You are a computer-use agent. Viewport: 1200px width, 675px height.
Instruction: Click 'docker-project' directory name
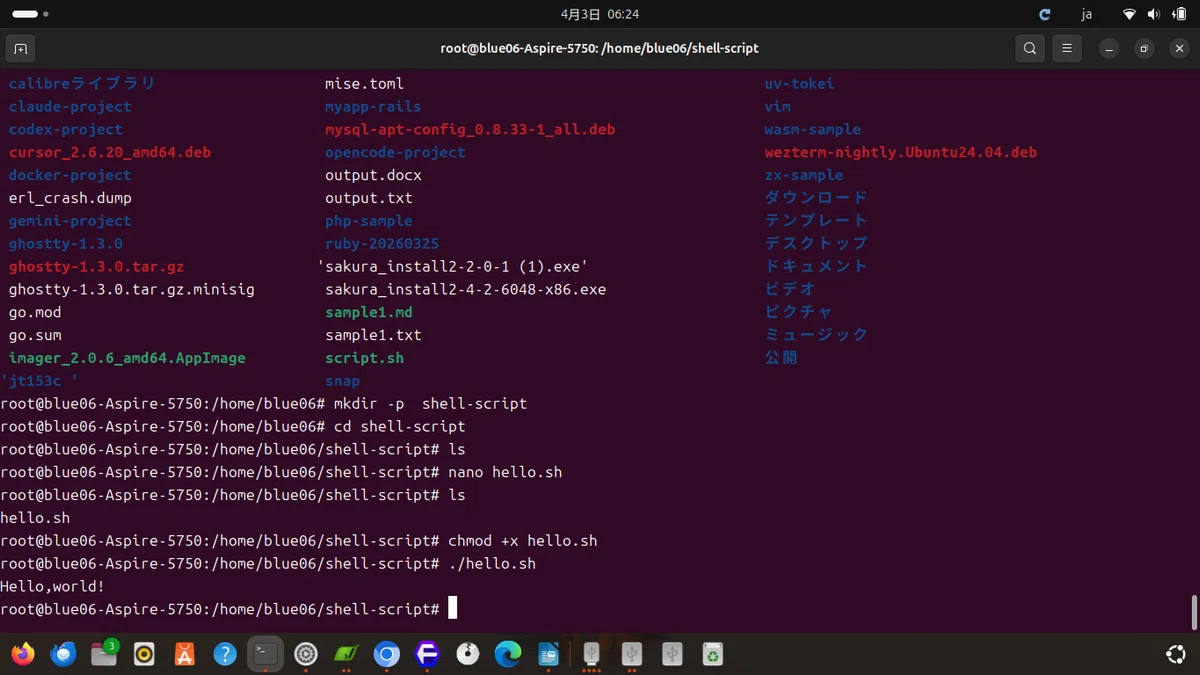tap(70, 176)
